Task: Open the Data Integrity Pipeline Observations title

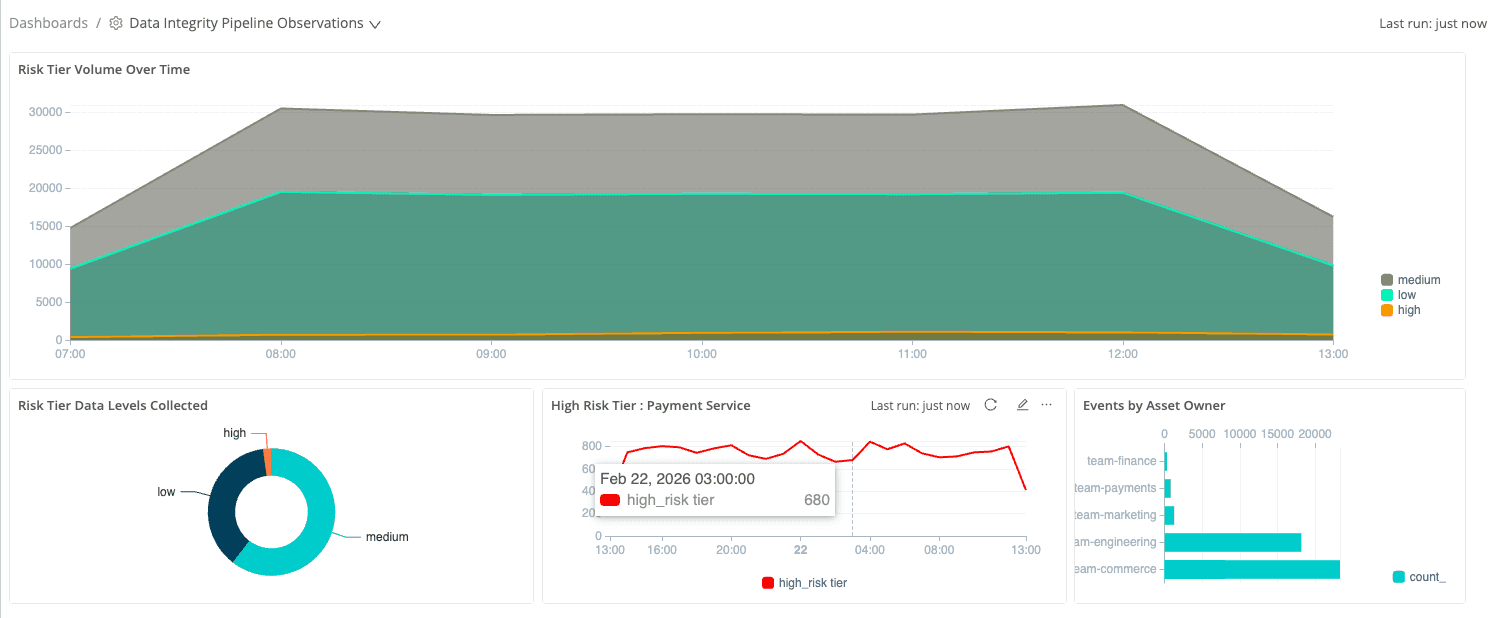Action: (246, 23)
